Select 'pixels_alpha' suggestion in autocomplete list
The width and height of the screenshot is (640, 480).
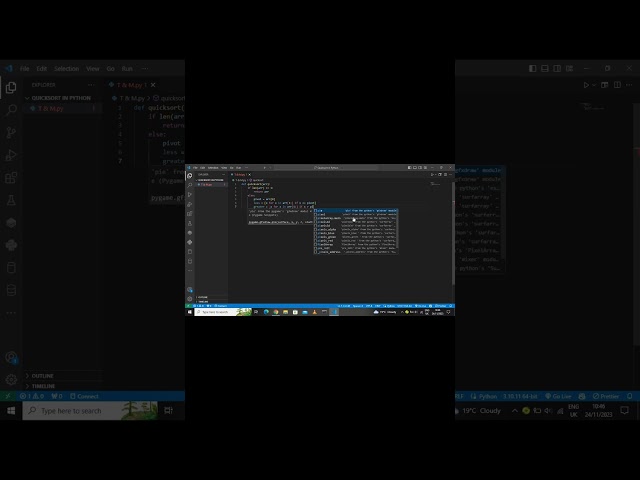(356, 229)
